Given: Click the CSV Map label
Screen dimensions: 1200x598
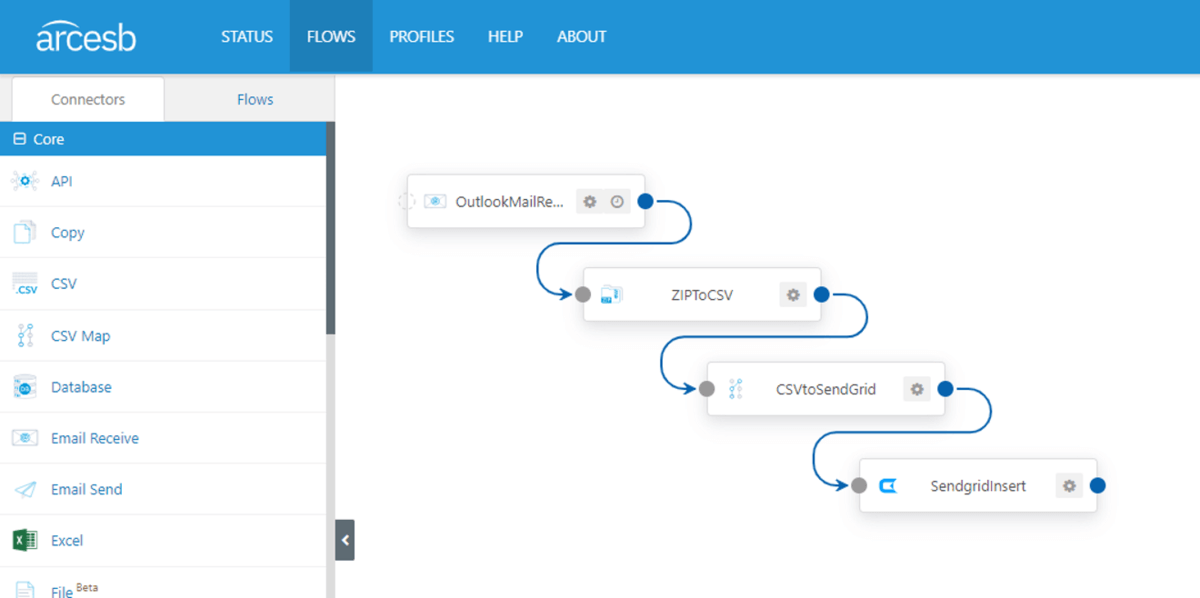Looking at the screenshot, I should coord(81,336).
